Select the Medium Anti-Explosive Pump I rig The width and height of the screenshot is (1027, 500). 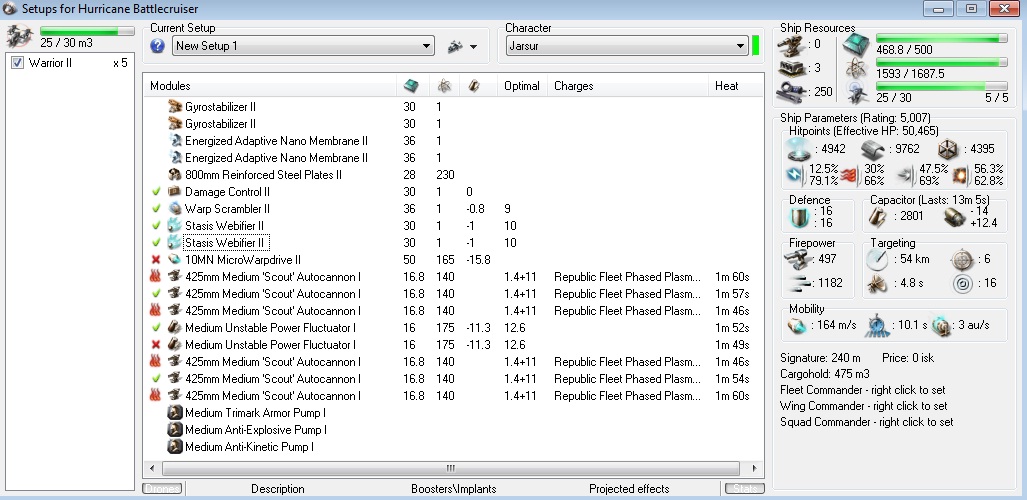coord(453,431)
